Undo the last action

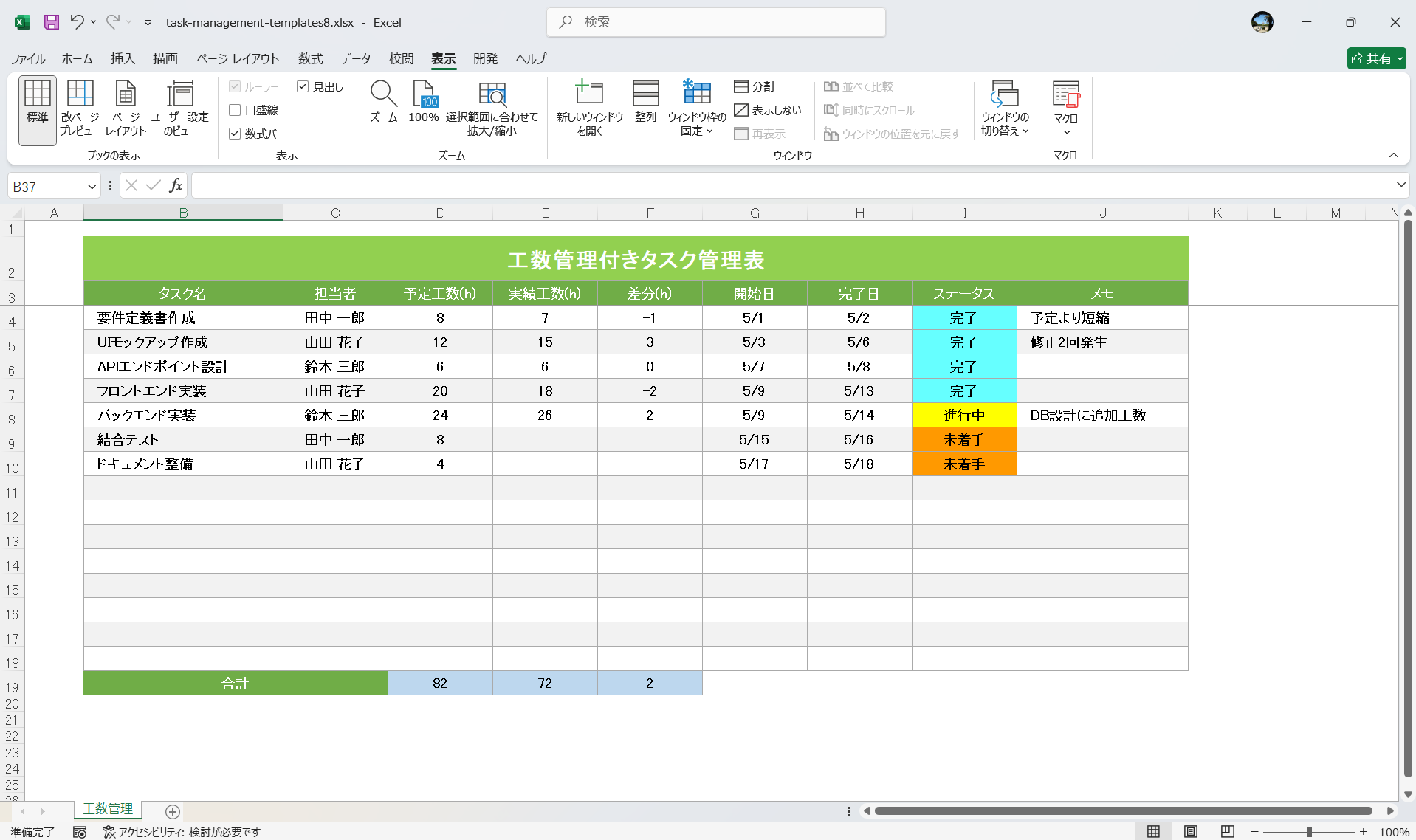[77, 22]
